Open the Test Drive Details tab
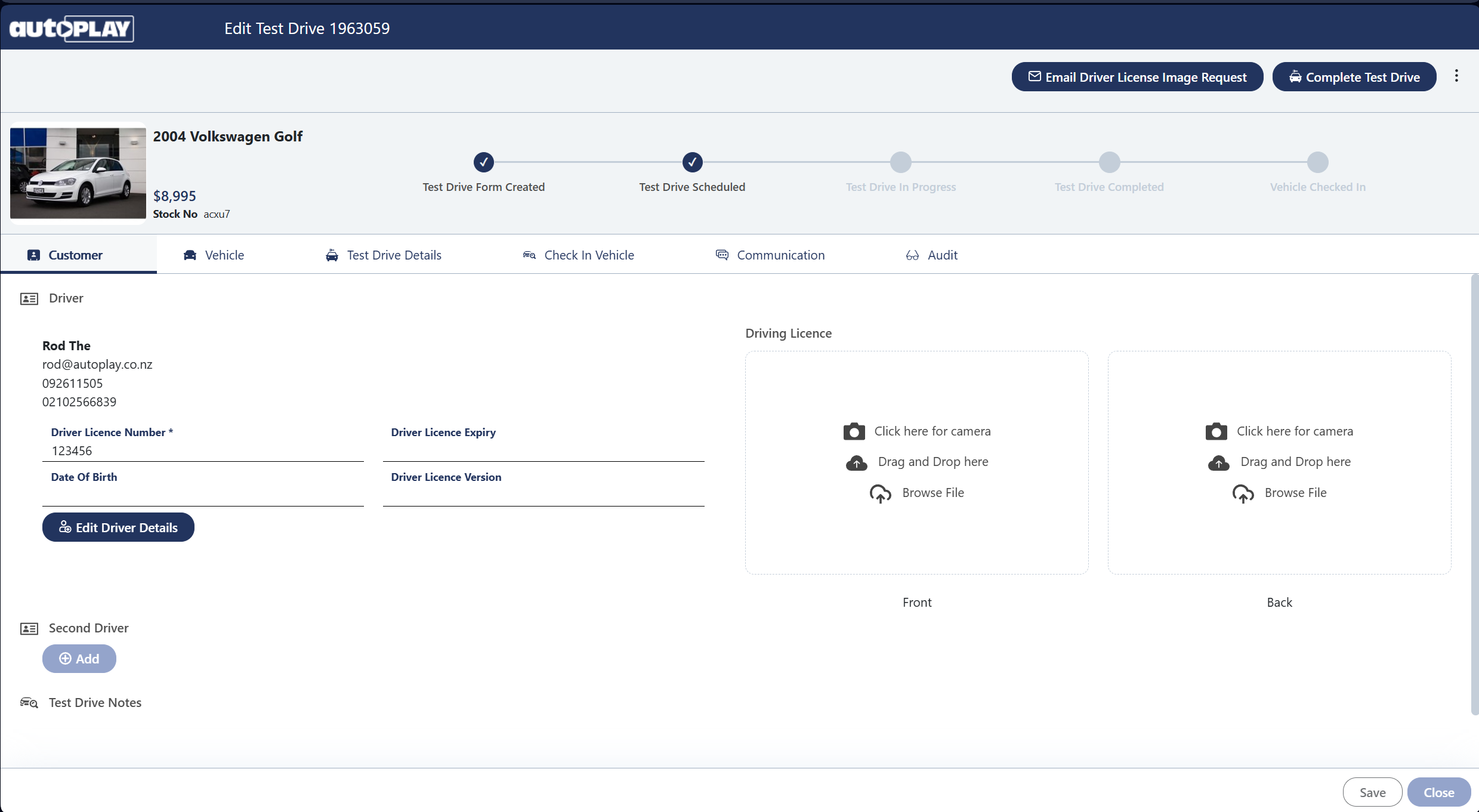1479x812 pixels. tap(384, 255)
